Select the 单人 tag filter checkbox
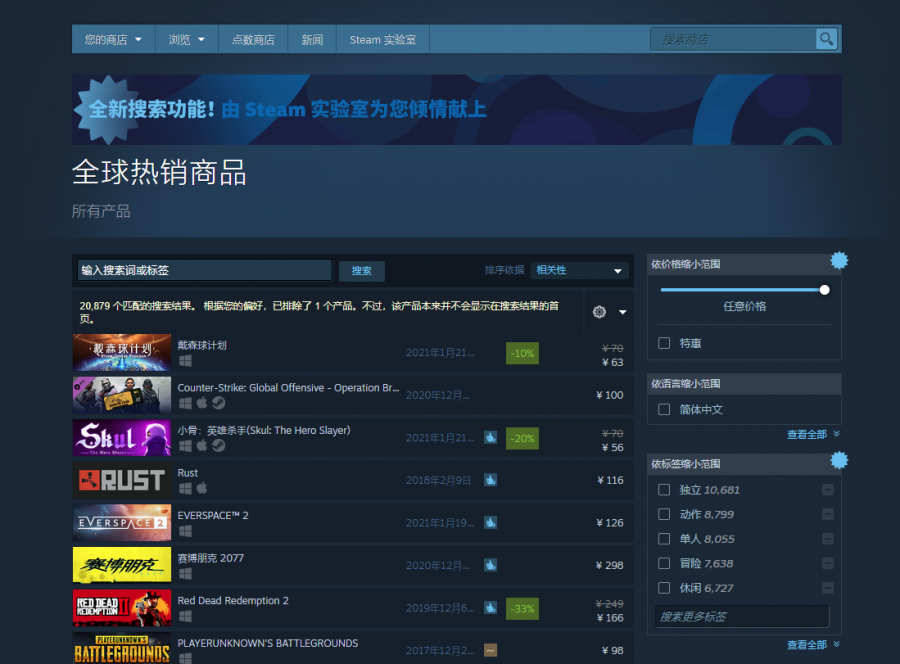 (x=664, y=539)
